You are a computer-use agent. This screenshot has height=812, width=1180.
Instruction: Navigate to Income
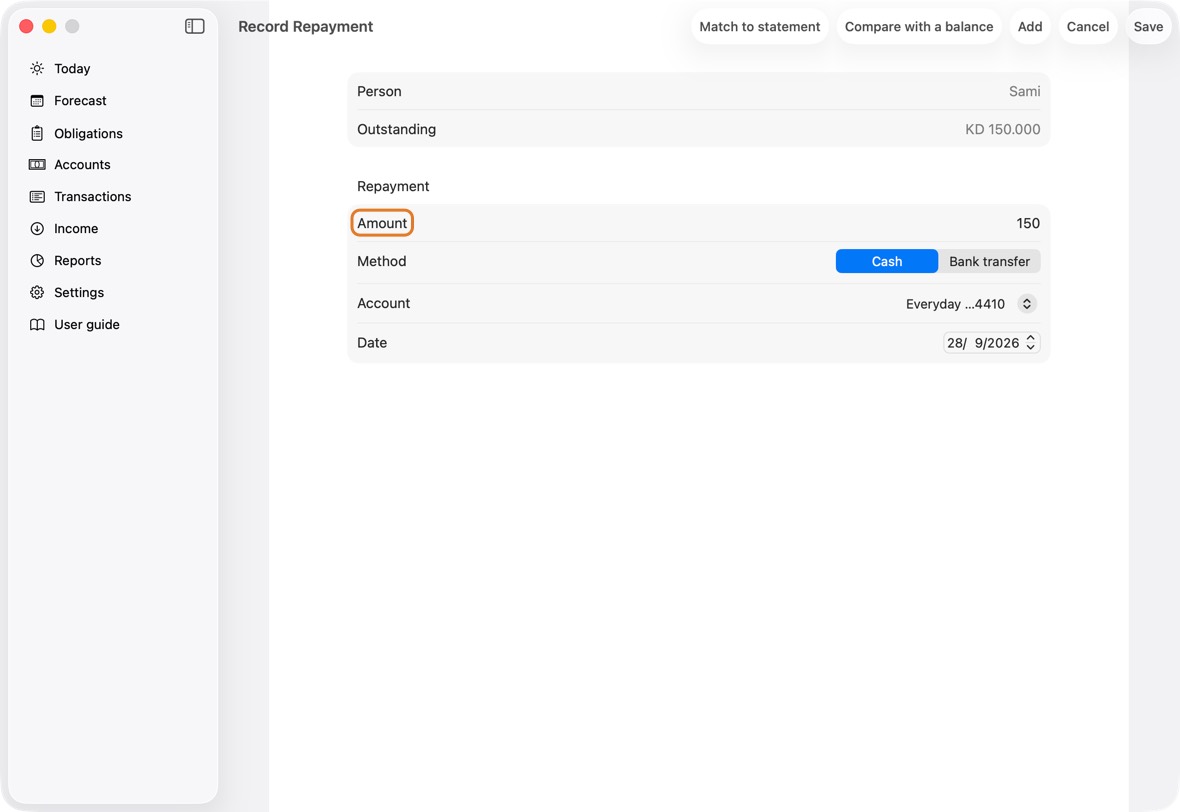point(76,229)
